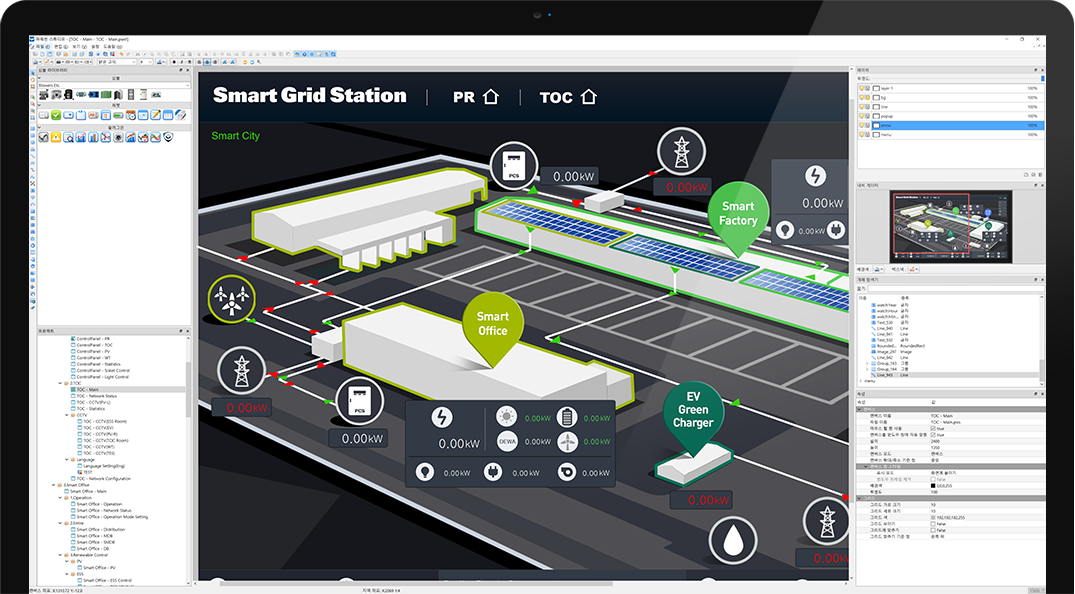The width and height of the screenshot is (1075, 594).
Task: Adjust the layer opacity slider handle
Action: [x=1043, y=79]
